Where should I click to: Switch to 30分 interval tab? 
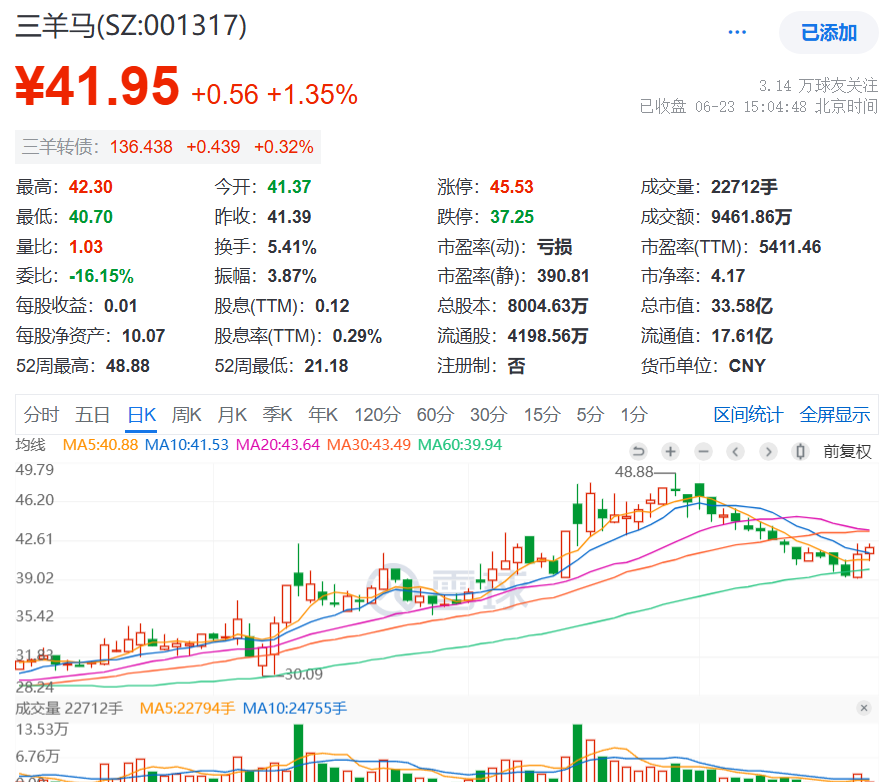point(489,414)
